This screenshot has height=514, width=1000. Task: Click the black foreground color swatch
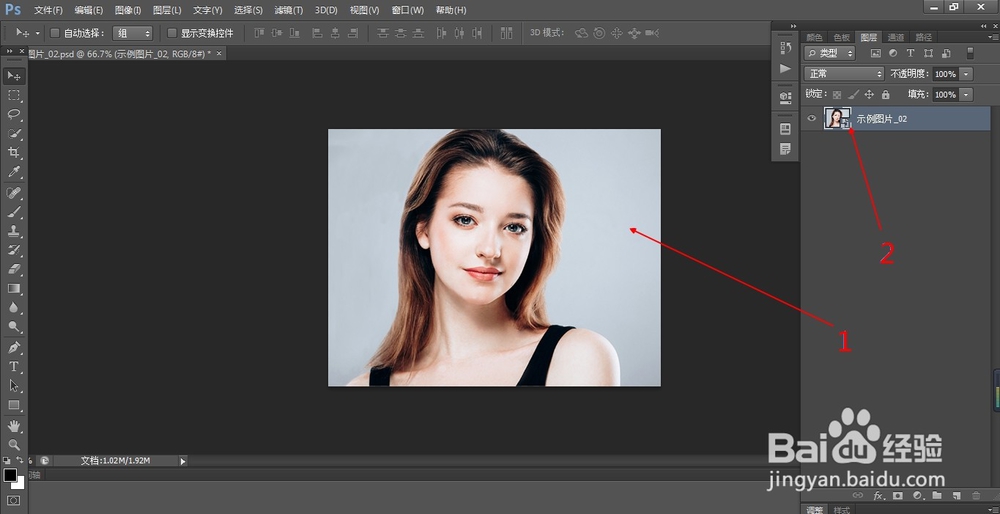[10, 475]
